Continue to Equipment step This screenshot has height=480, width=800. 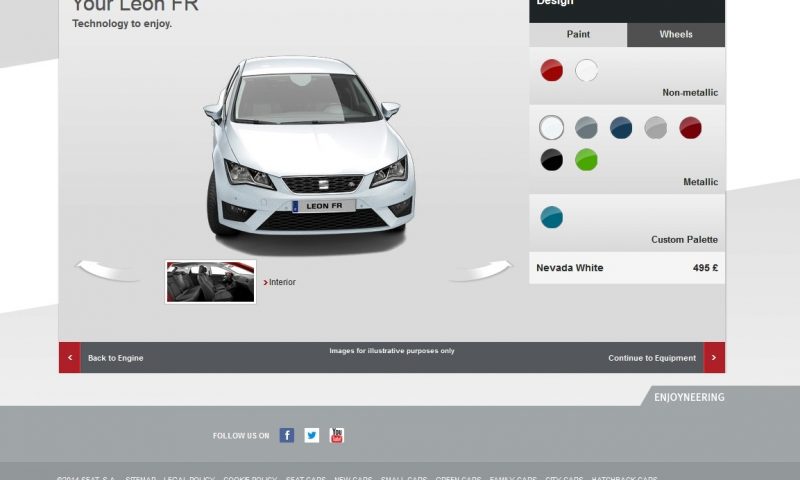pyautogui.click(x=652, y=358)
